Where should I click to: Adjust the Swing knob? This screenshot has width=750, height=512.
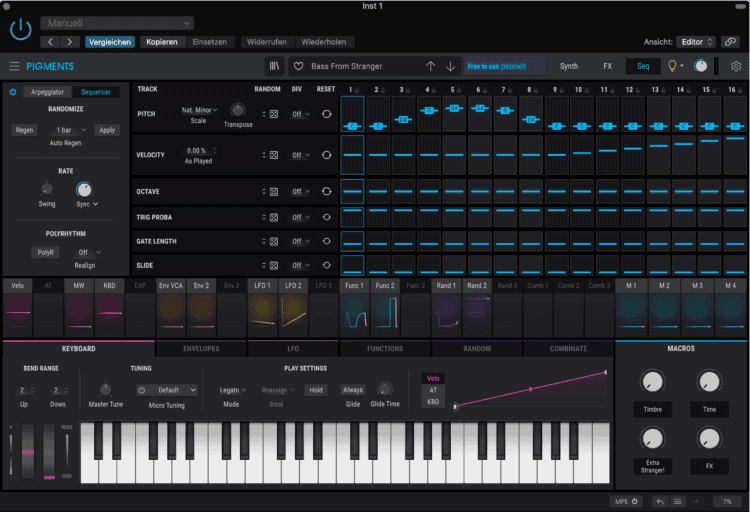tap(46, 189)
